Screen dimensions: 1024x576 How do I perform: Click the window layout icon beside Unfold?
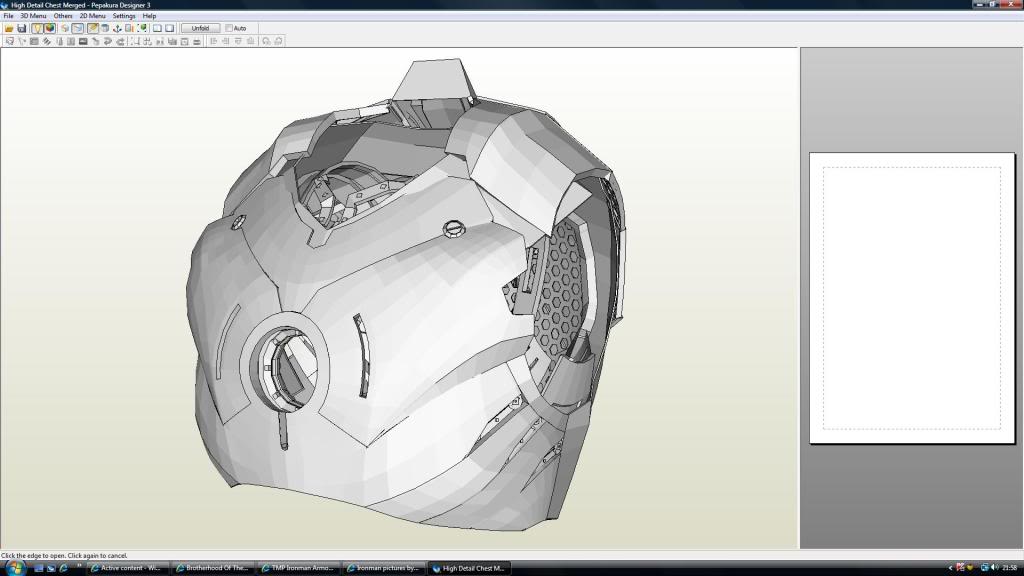point(170,28)
